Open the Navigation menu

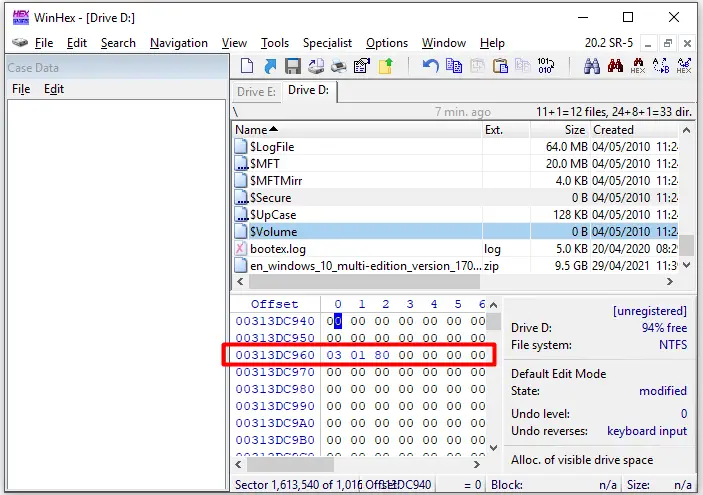click(x=179, y=43)
